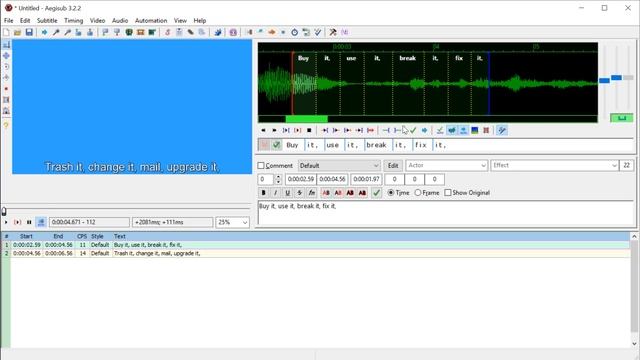Click the yellow help icon in video sidebar
The height and width of the screenshot is (360, 640).
6,125
